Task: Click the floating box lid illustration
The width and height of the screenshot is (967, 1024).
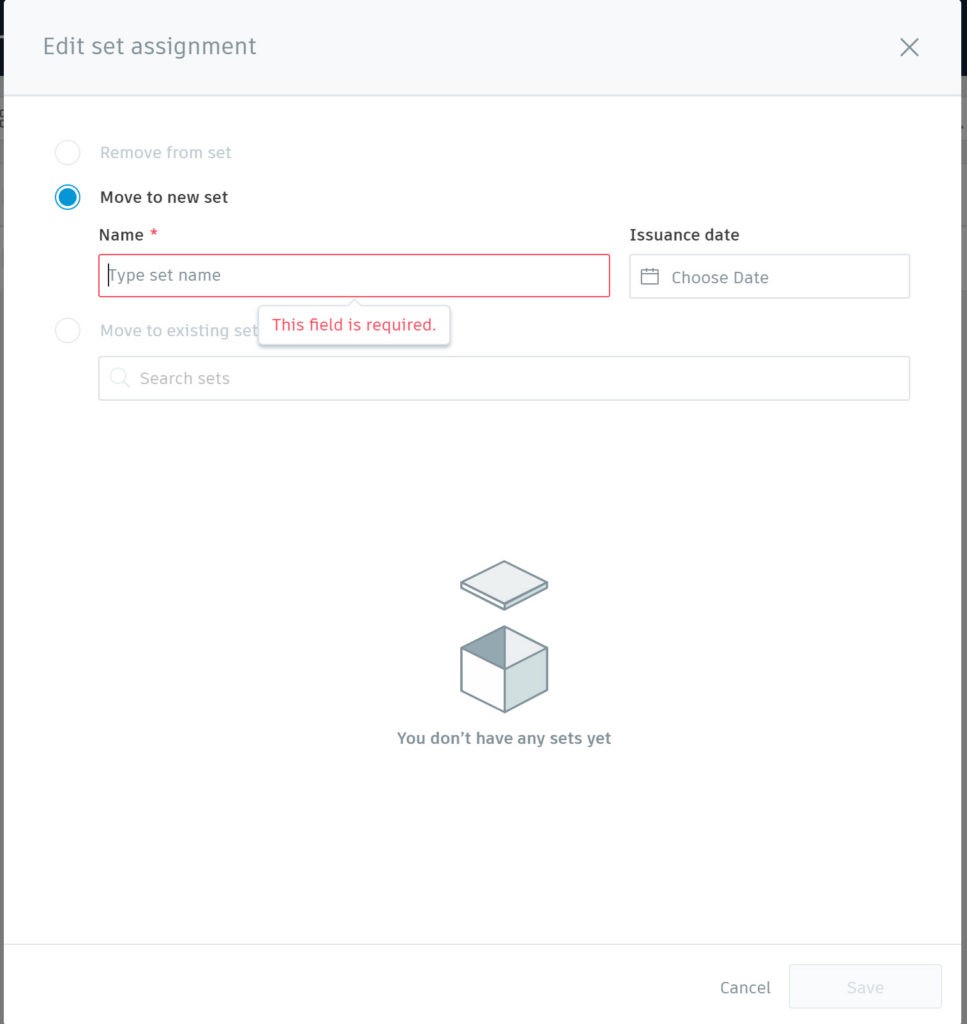Action: [504, 584]
